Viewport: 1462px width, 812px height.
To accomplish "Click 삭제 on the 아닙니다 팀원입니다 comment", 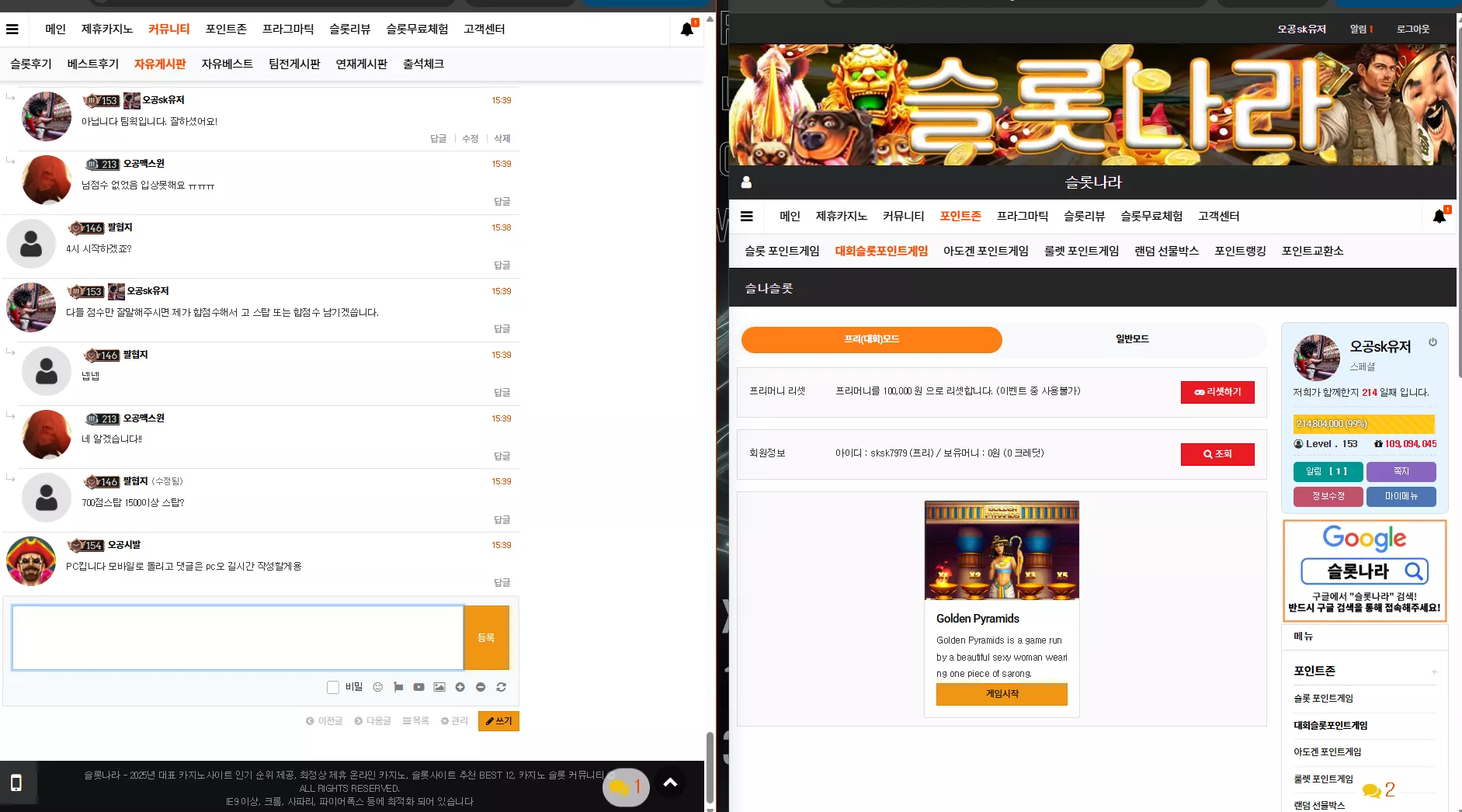I will click(502, 139).
